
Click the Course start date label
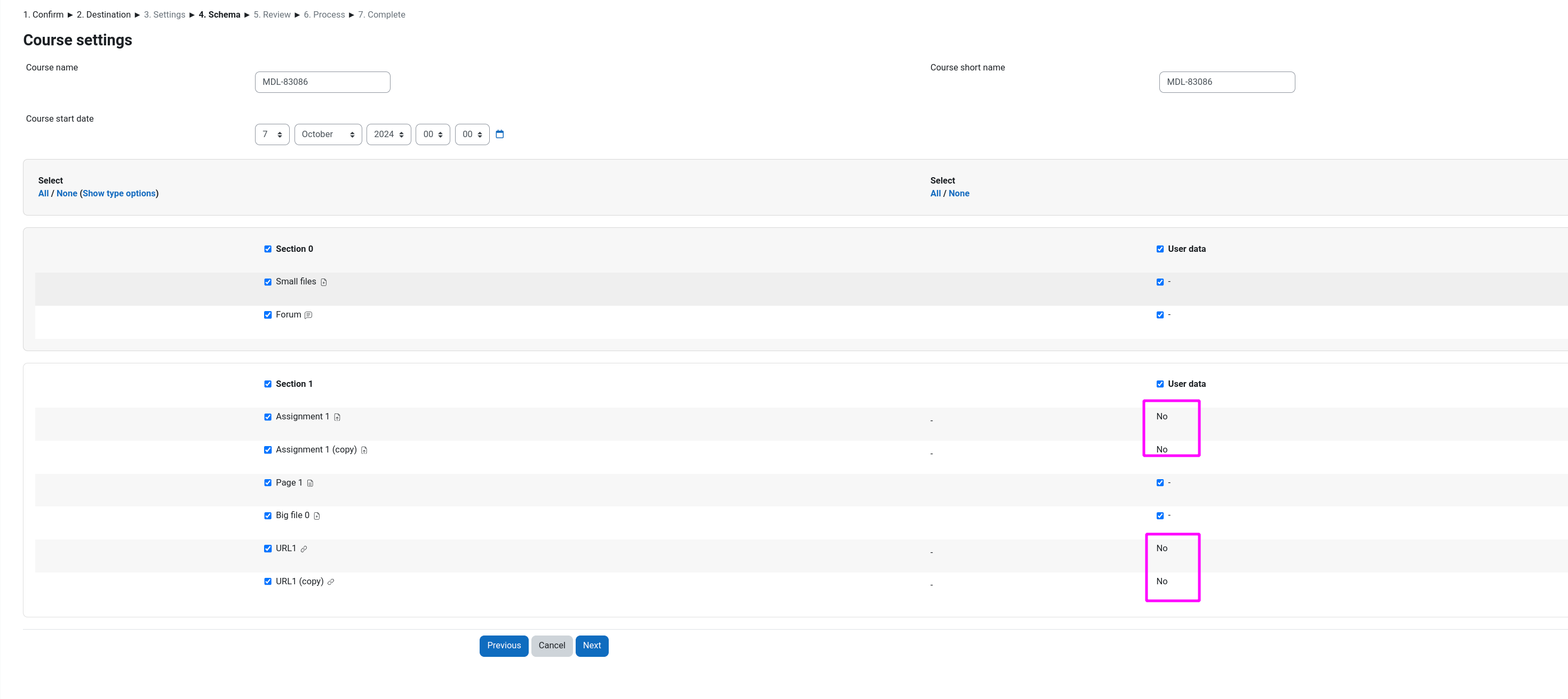point(60,119)
